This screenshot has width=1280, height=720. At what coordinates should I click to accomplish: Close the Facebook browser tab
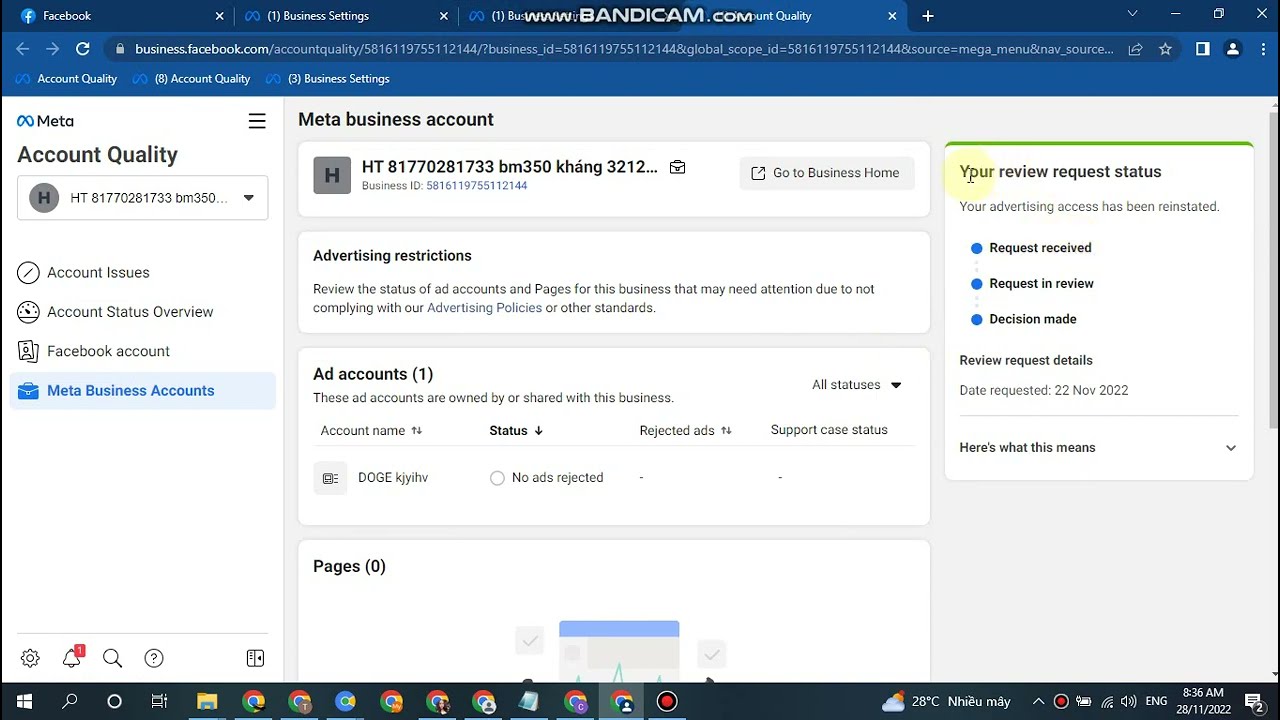point(219,16)
